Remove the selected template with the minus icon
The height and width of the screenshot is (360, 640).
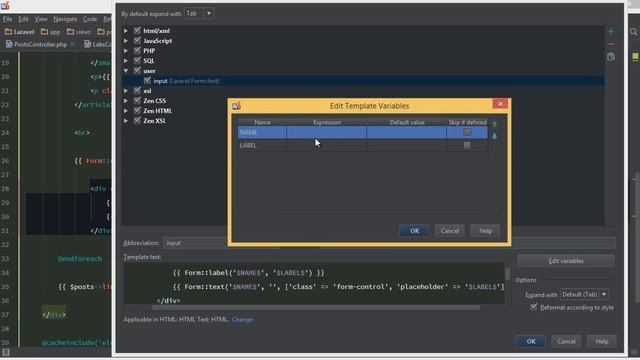tap(611, 44)
